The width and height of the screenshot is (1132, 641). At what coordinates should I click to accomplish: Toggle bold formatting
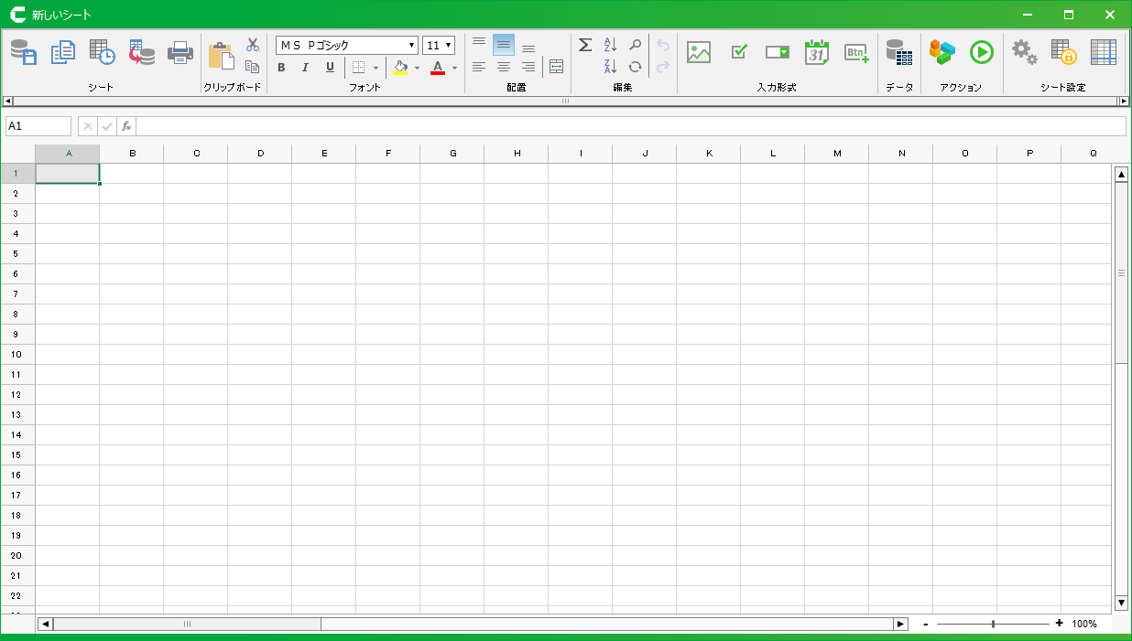[x=281, y=68]
